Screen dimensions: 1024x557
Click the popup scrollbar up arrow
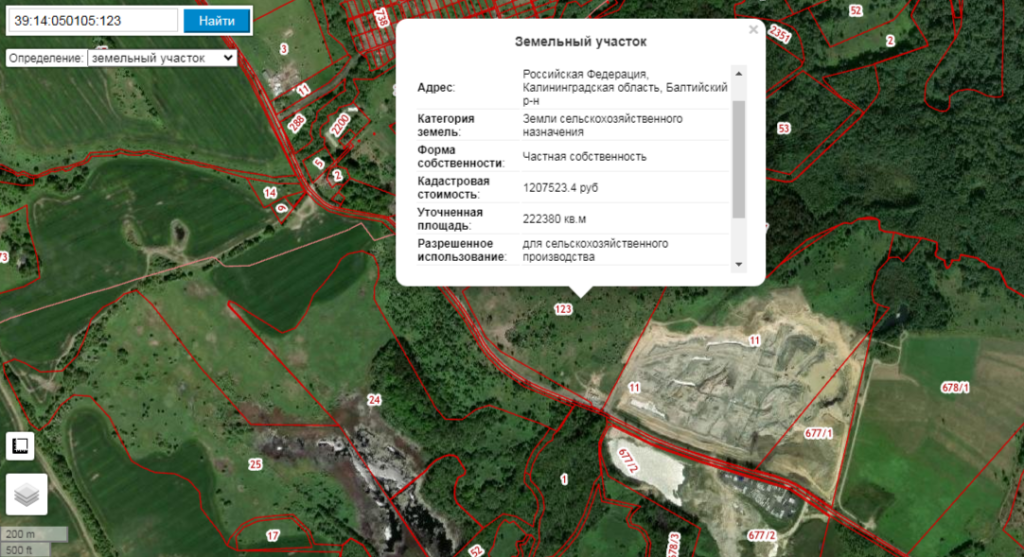pos(739,73)
